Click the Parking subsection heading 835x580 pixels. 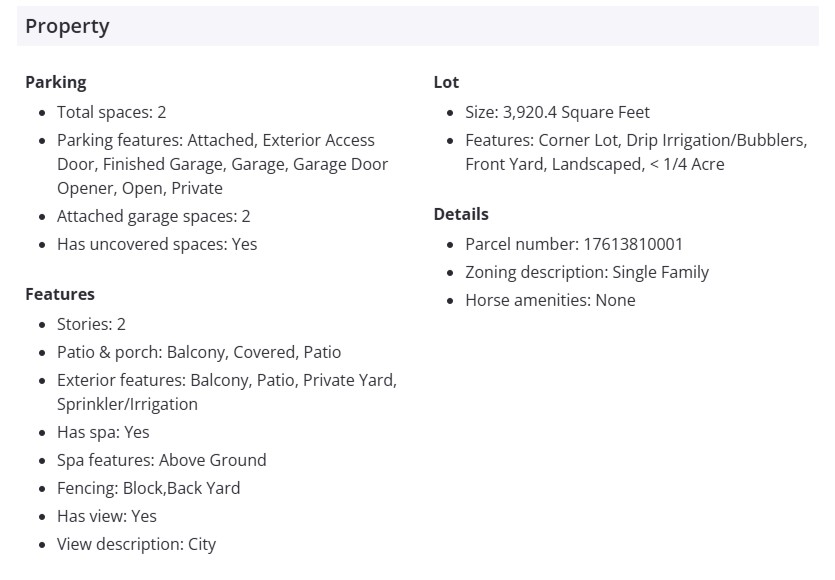coord(56,82)
